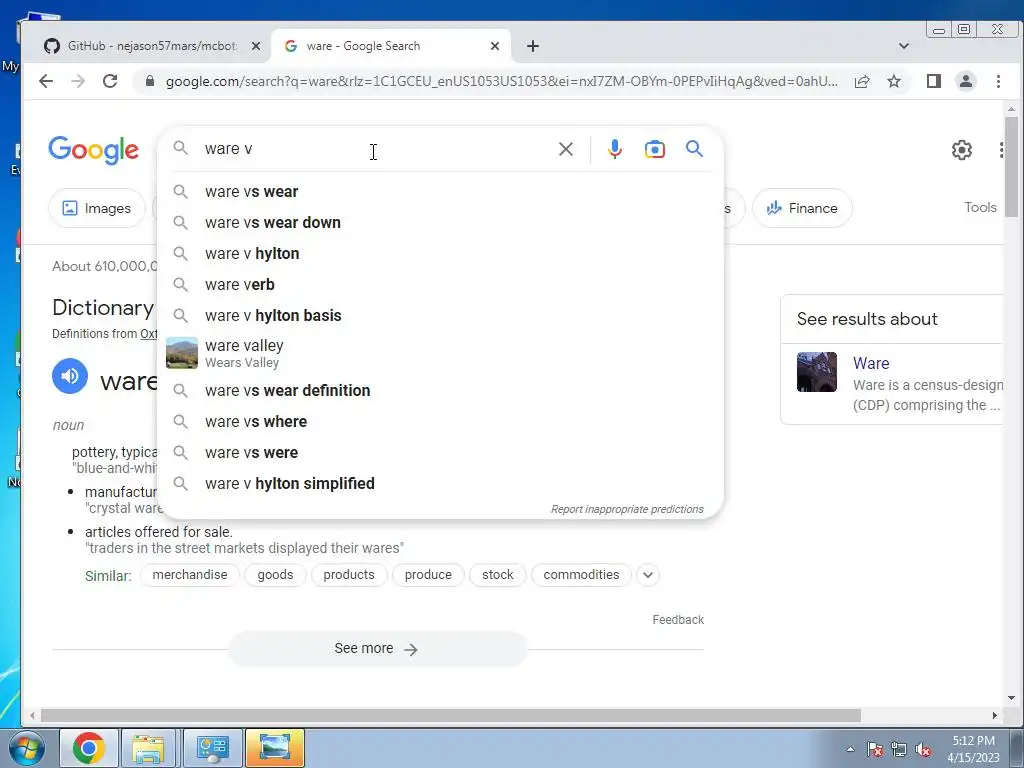Open a new tab with the plus icon
This screenshot has height=768, width=1024.
click(x=533, y=46)
